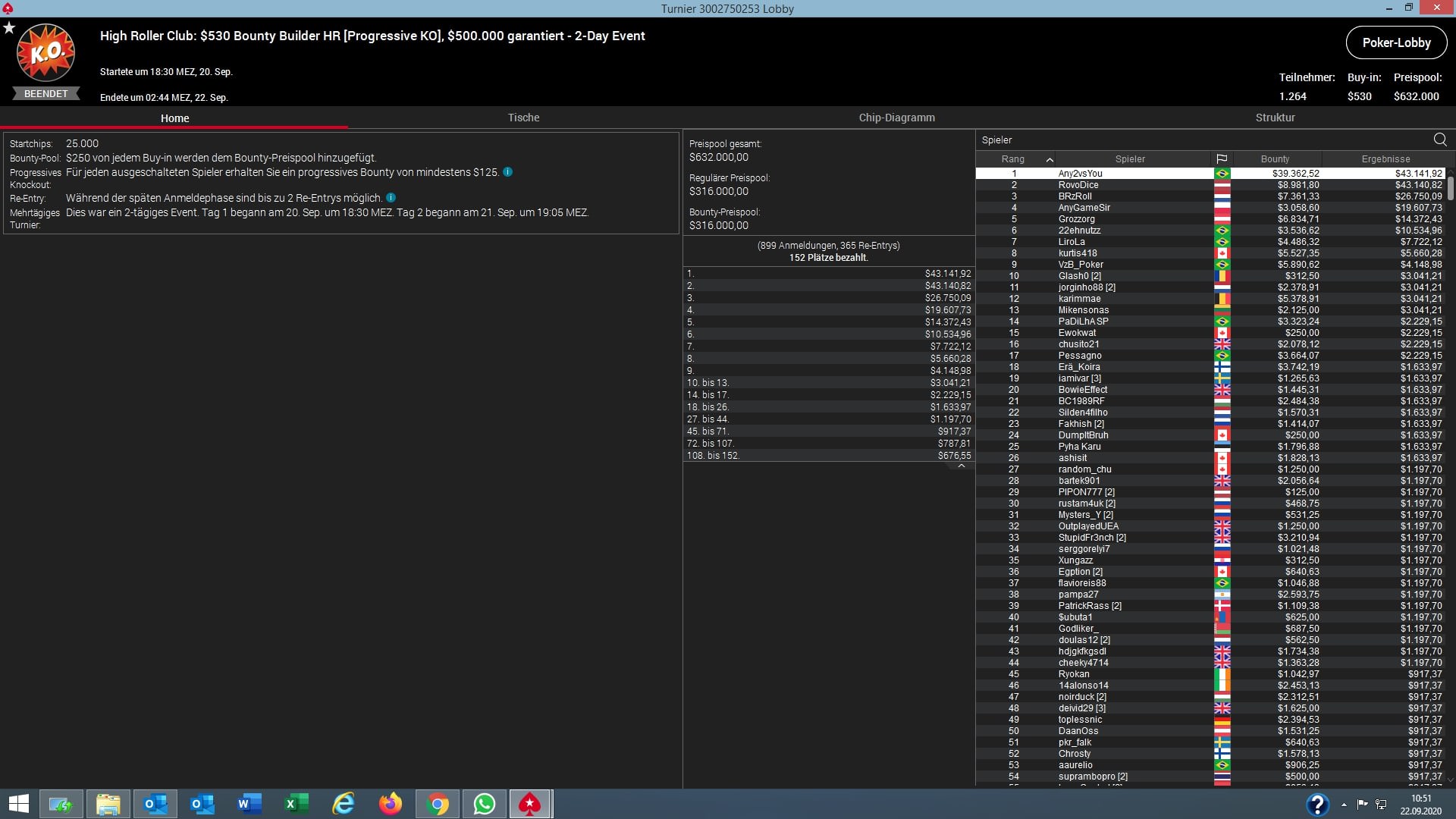
Task: Open the Chip-Diagramm tab
Action: point(896,118)
